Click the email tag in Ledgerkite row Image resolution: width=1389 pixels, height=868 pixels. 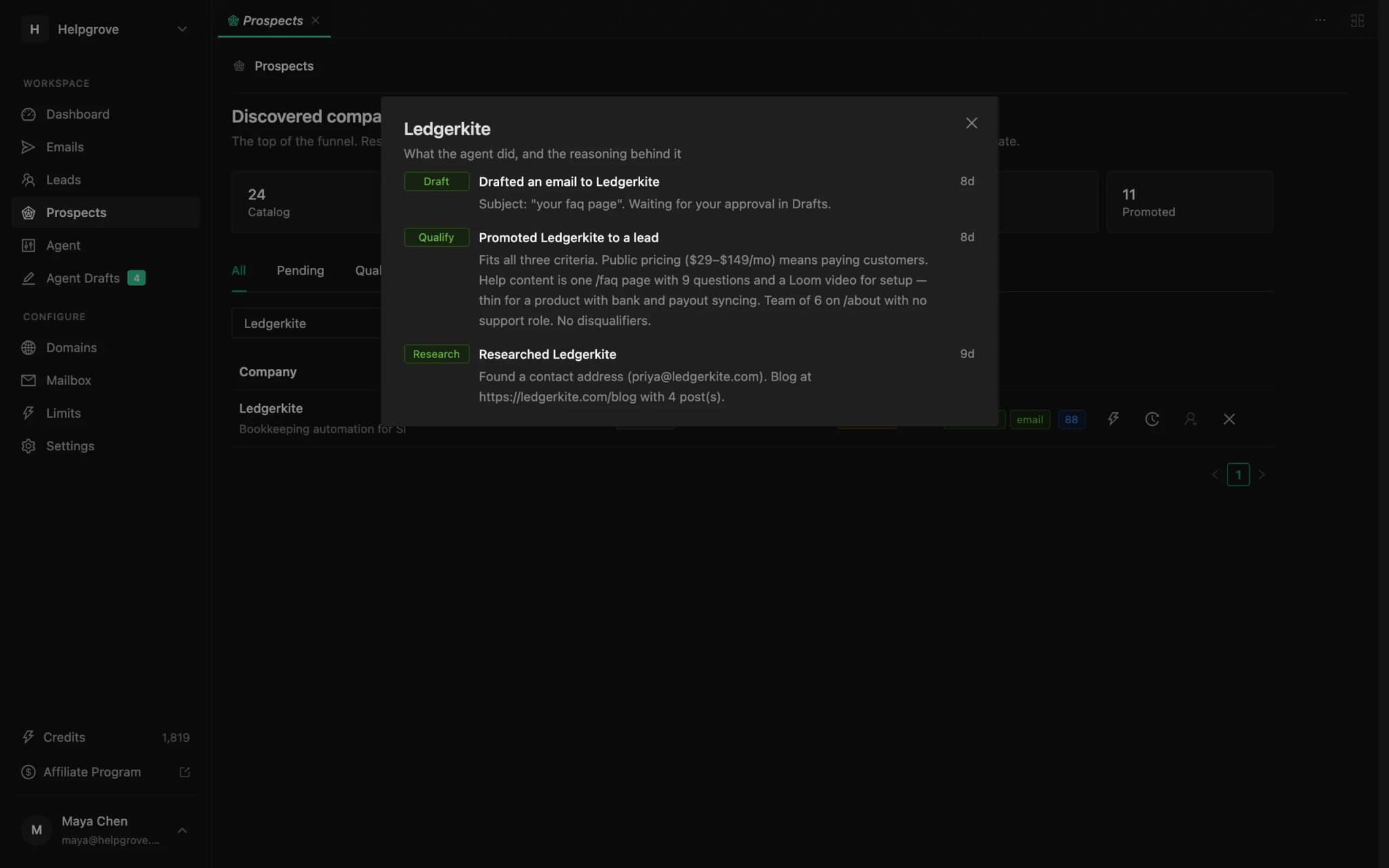[1030, 420]
